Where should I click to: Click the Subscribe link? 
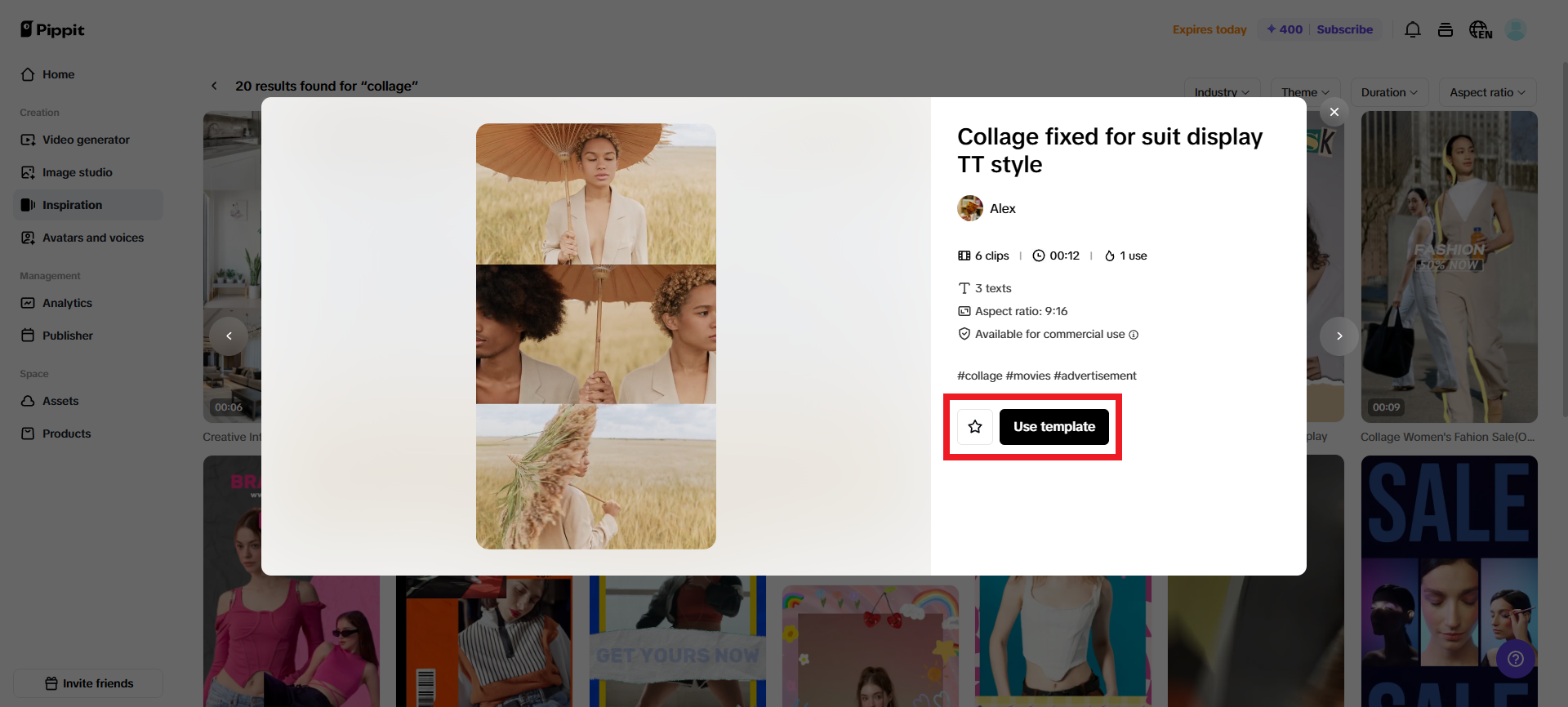point(1344,30)
